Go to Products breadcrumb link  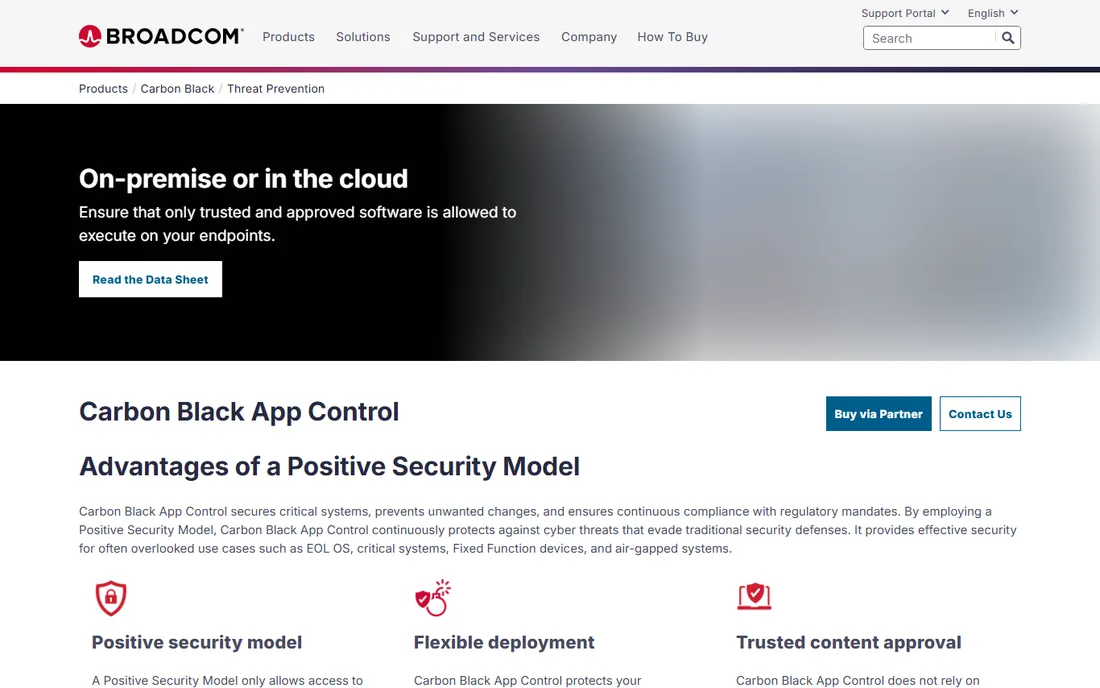[103, 89]
